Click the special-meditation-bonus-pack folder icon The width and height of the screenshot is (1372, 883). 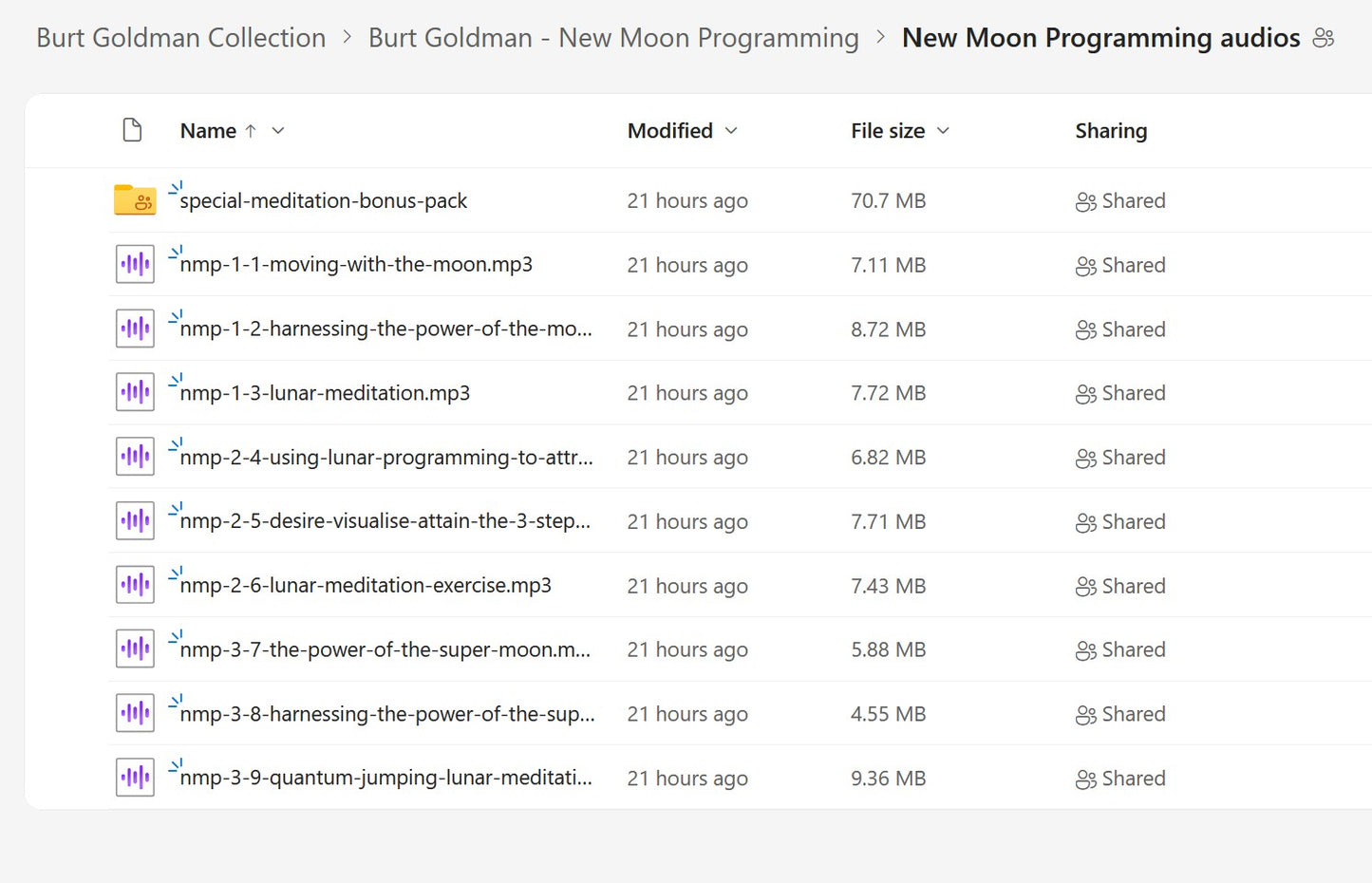(x=135, y=200)
